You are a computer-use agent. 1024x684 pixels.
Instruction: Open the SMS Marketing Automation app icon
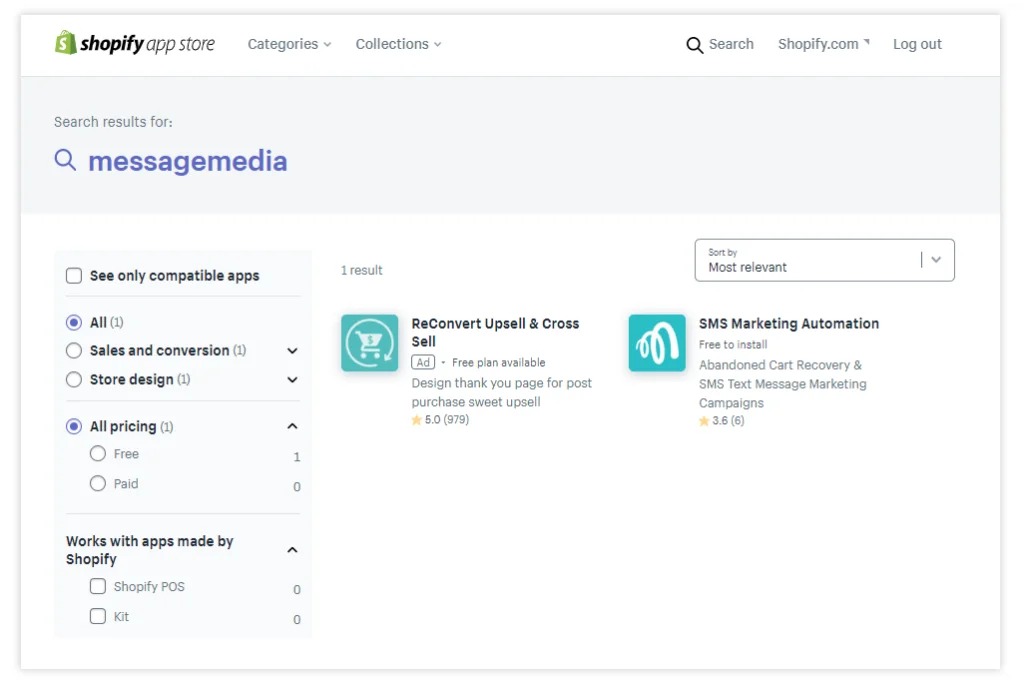[657, 343]
